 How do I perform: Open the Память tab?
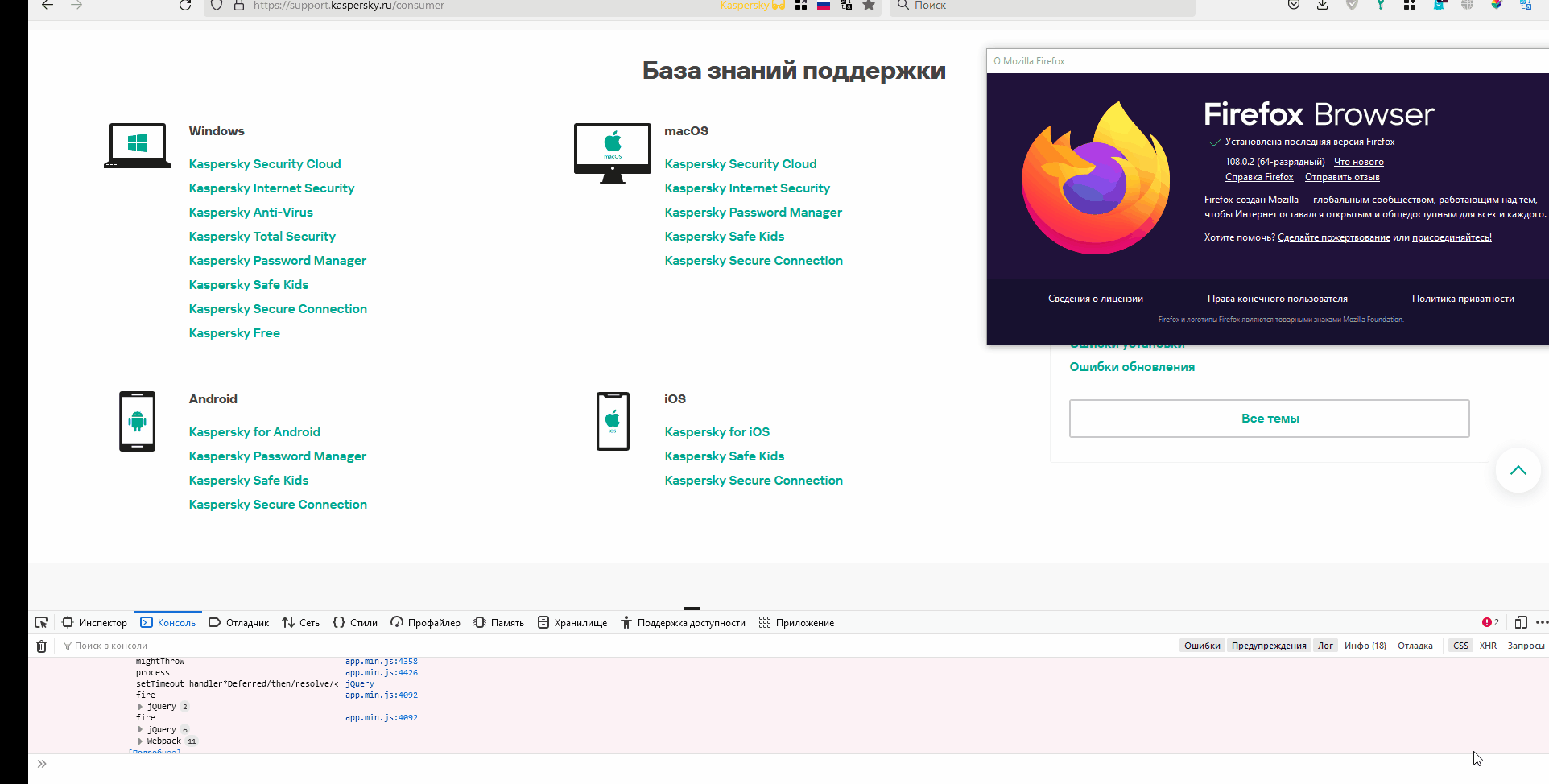tap(499, 623)
